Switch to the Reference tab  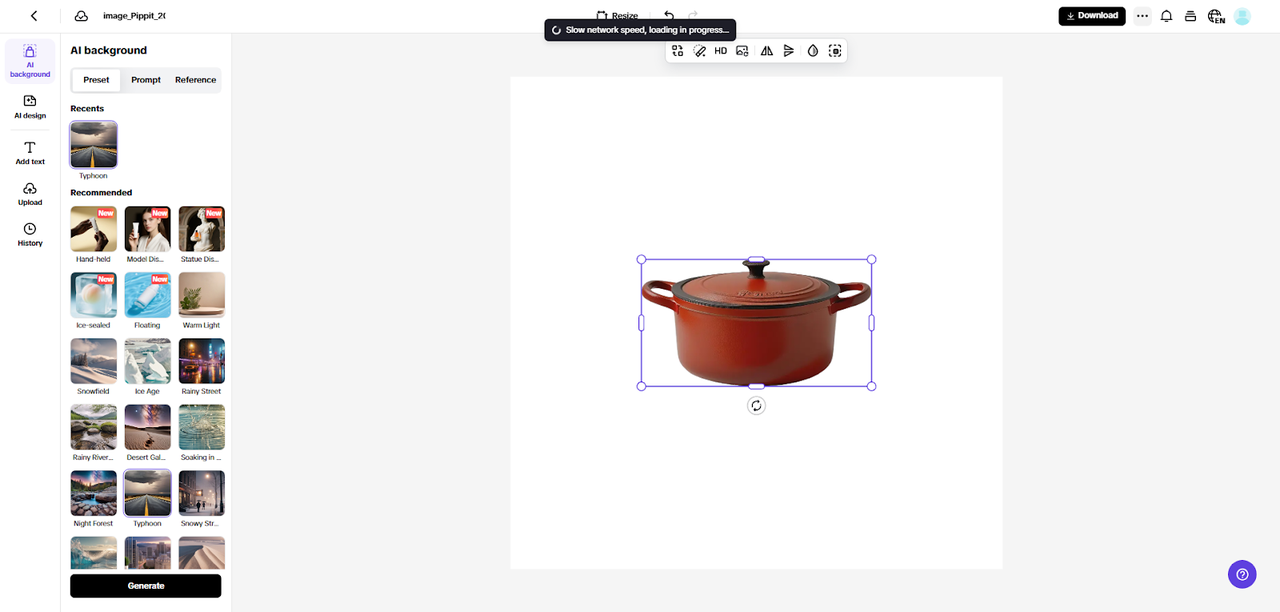pyautogui.click(x=195, y=80)
